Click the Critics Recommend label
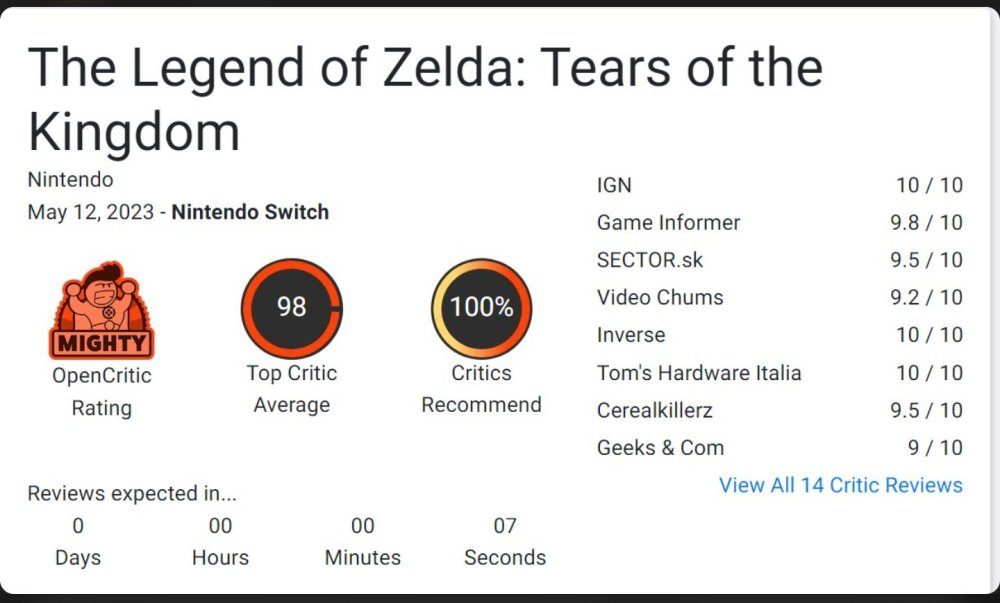Screen dimensions: 1000x603 pyautogui.click(x=482, y=389)
